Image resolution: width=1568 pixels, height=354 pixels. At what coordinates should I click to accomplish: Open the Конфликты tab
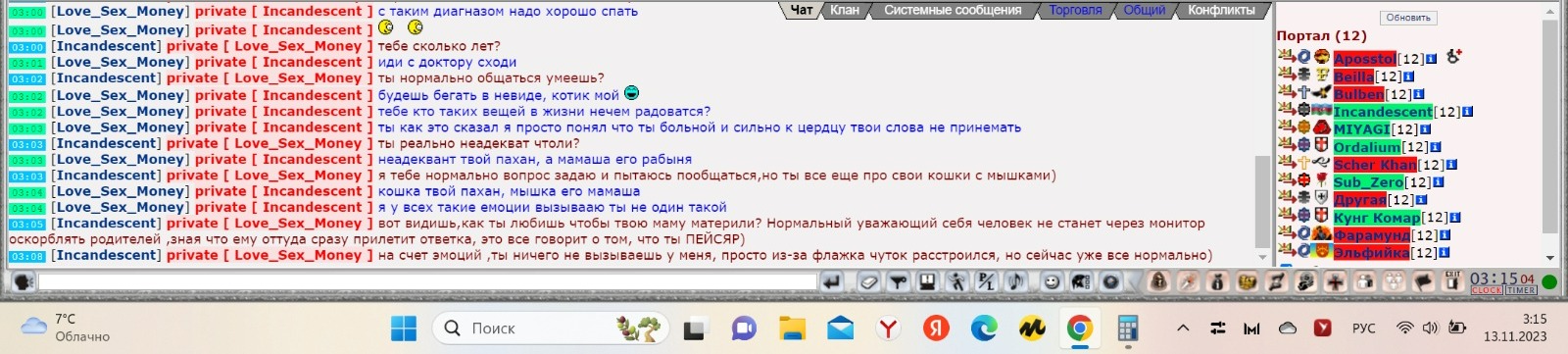coord(1221,10)
